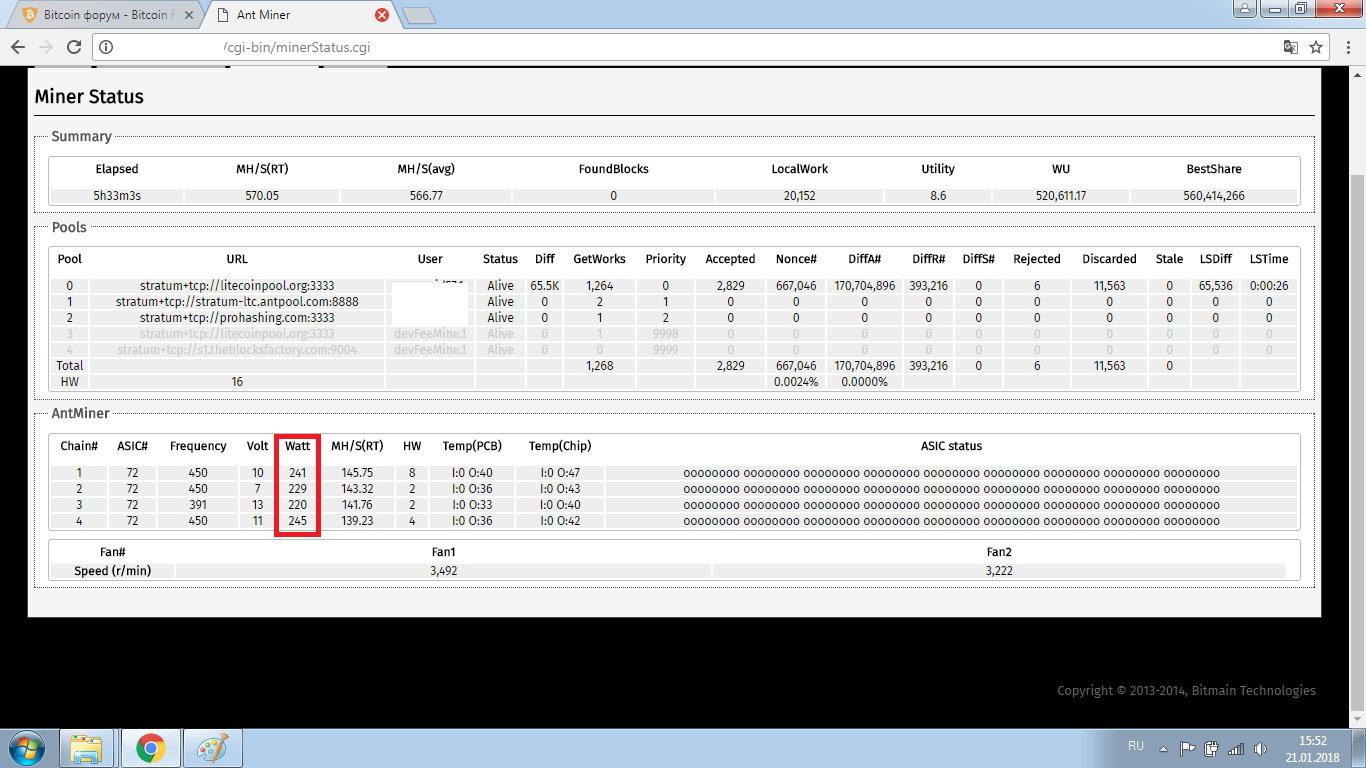Click the devFeeMine.1 user in pool 3
1366x768 pixels.
tap(430, 334)
